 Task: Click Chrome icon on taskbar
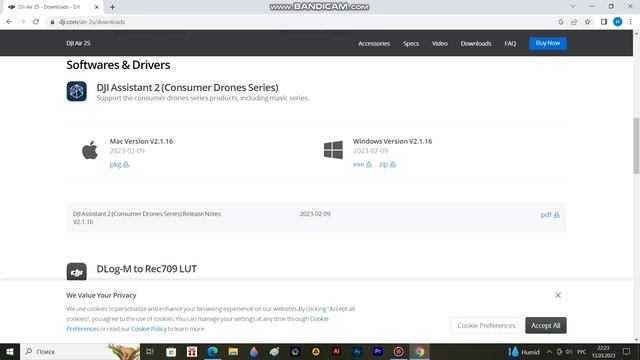coord(420,351)
